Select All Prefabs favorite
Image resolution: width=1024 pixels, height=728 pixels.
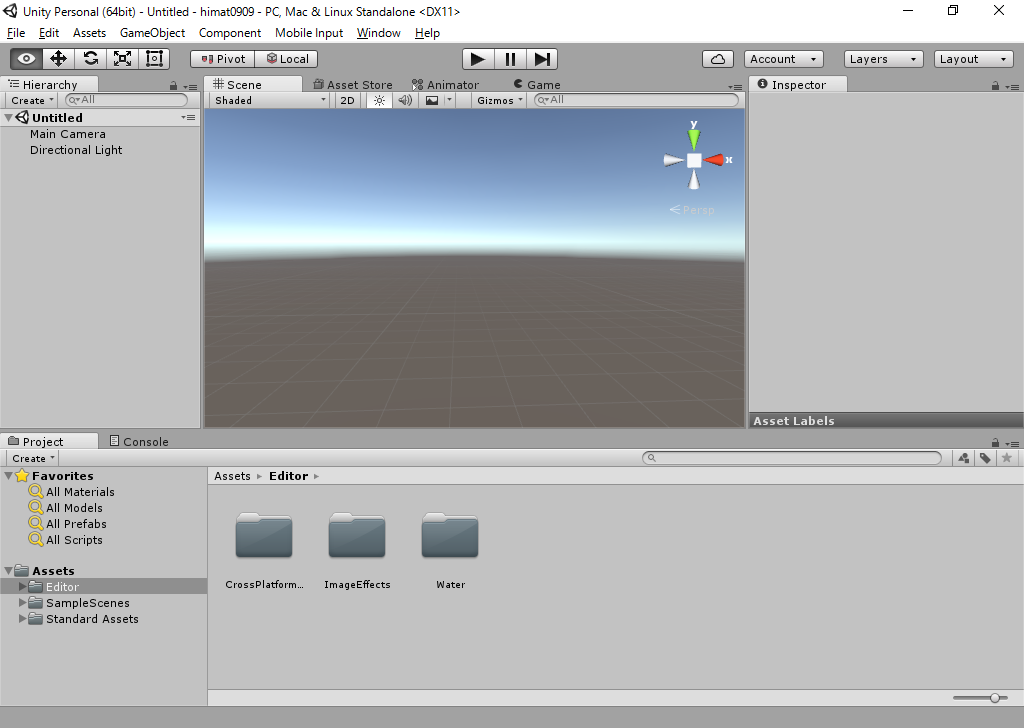[68, 524]
